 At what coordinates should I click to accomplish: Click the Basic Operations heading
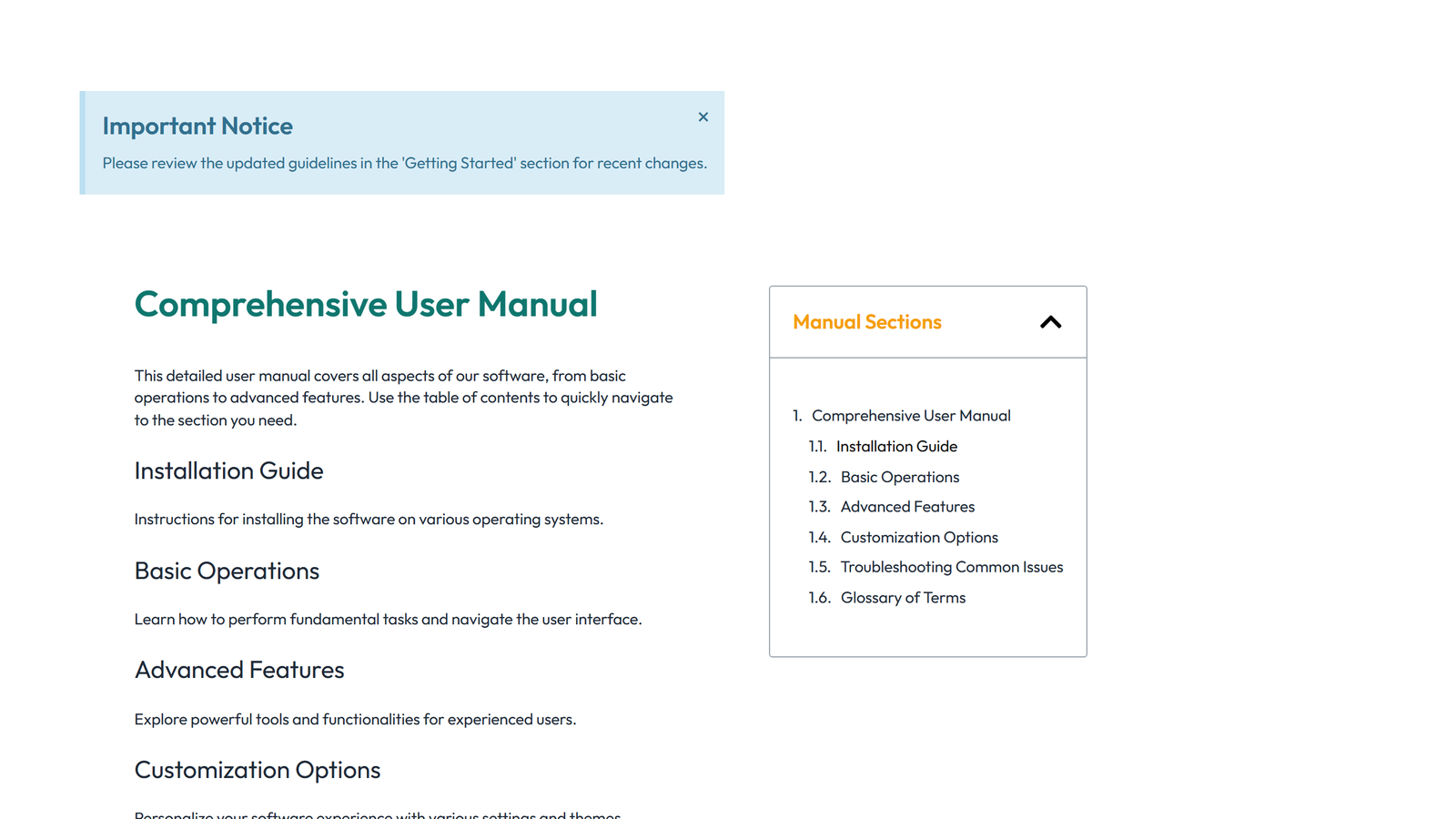coord(227,571)
